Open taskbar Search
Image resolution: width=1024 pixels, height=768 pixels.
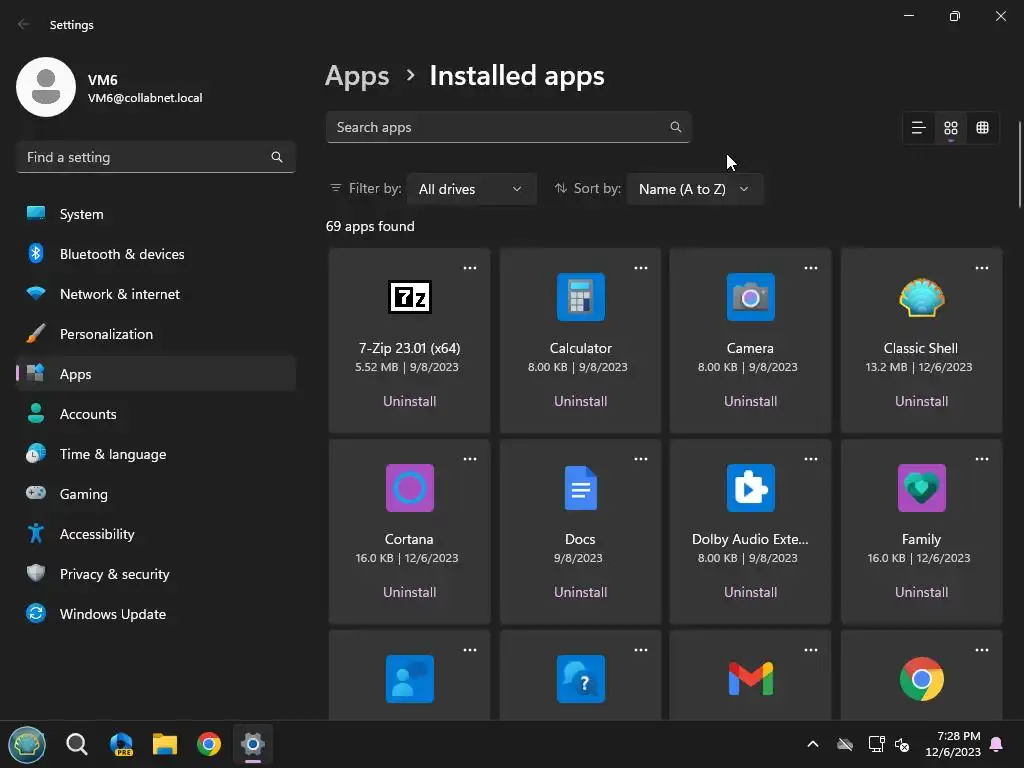tap(76, 744)
